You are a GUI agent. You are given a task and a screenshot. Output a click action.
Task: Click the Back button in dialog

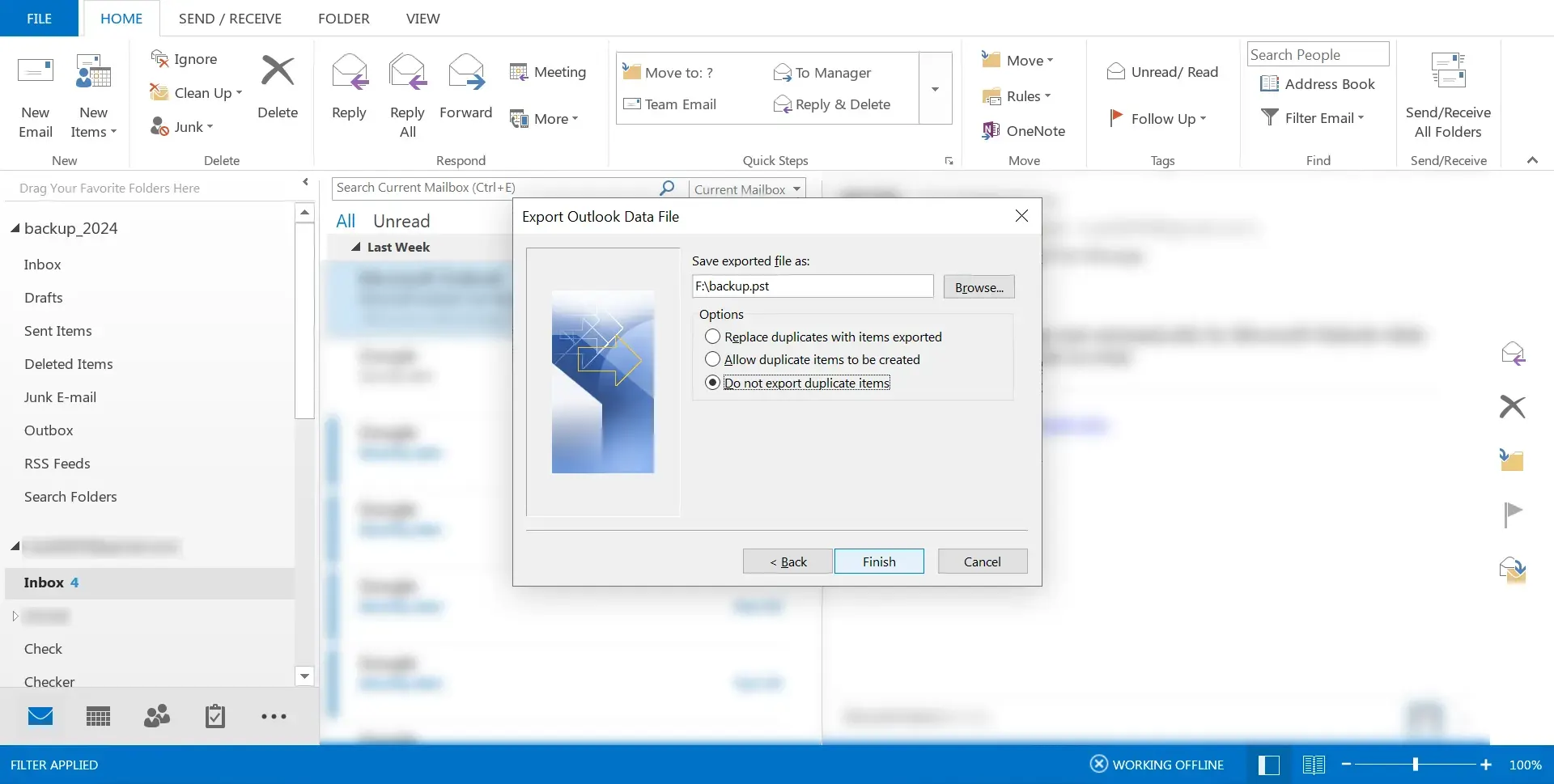click(x=788, y=562)
